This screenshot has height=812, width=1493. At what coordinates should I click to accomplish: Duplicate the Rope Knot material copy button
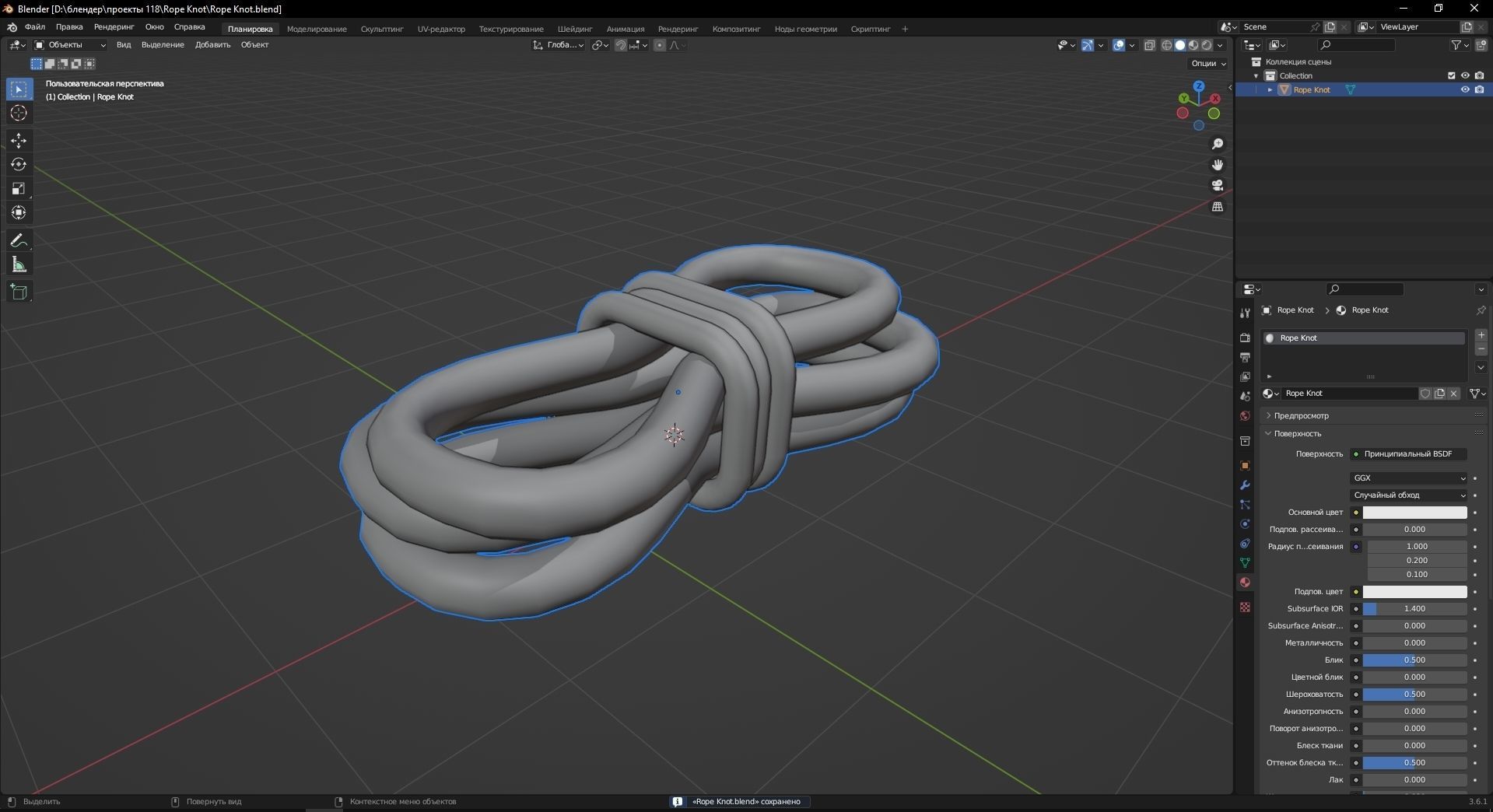(x=1439, y=394)
